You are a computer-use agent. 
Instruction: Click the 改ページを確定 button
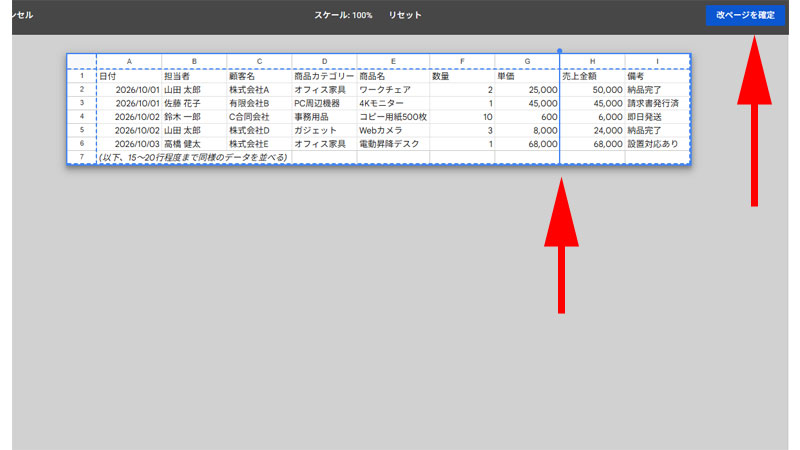click(745, 15)
